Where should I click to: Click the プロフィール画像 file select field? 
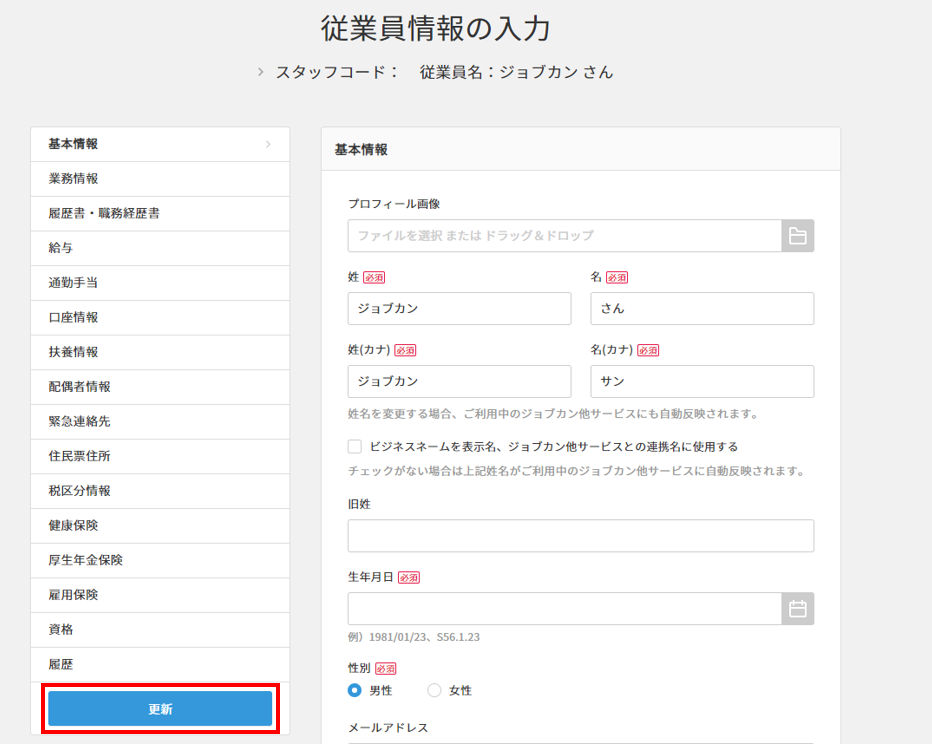click(x=564, y=236)
